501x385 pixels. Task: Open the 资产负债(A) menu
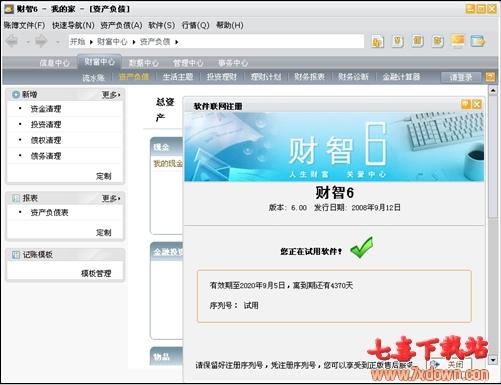[121, 25]
